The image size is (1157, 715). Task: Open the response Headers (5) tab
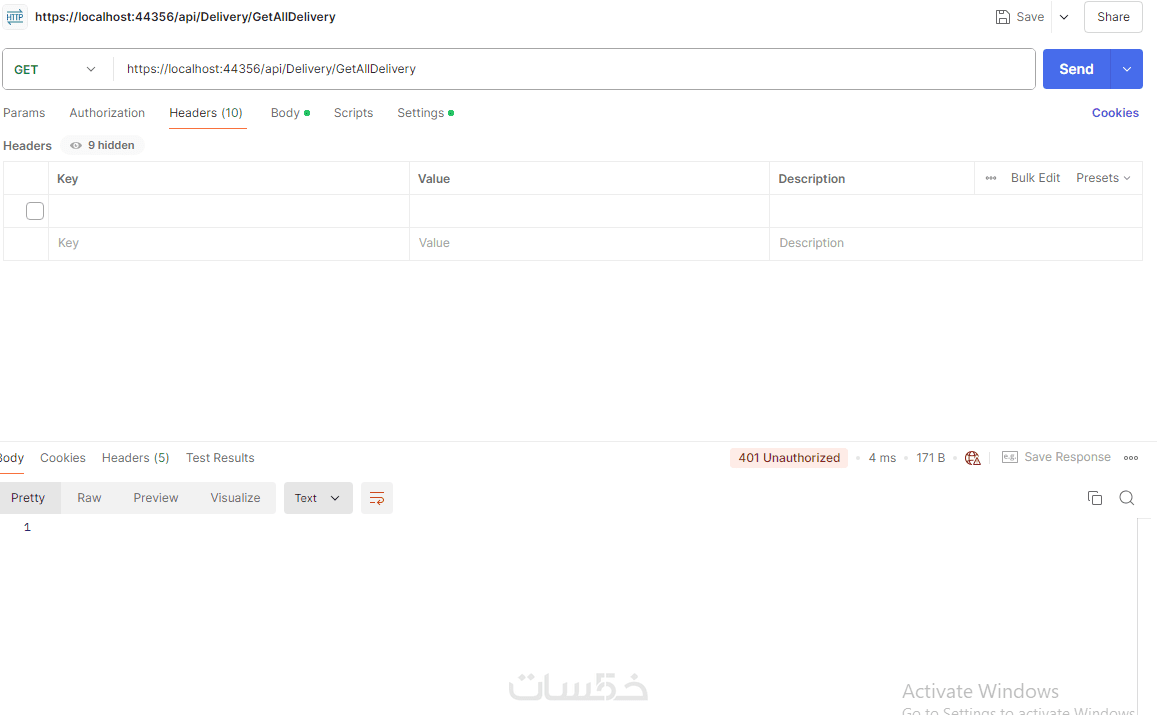pos(136,457)
